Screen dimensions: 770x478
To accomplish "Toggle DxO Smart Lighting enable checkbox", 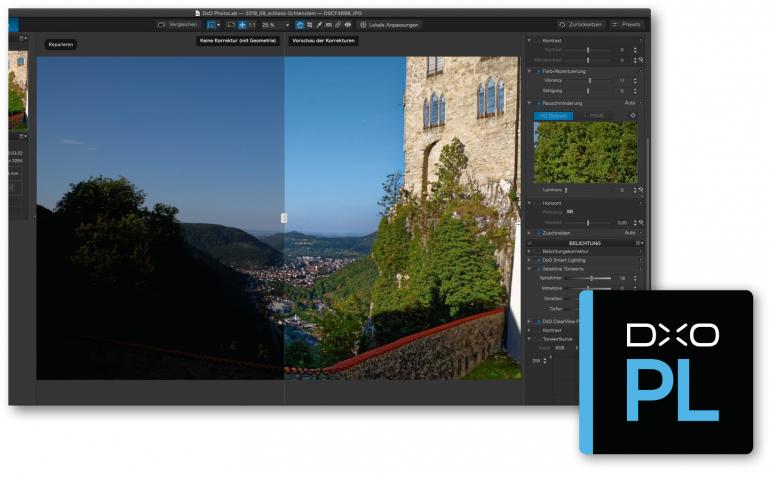I will (x=538, y=260).
